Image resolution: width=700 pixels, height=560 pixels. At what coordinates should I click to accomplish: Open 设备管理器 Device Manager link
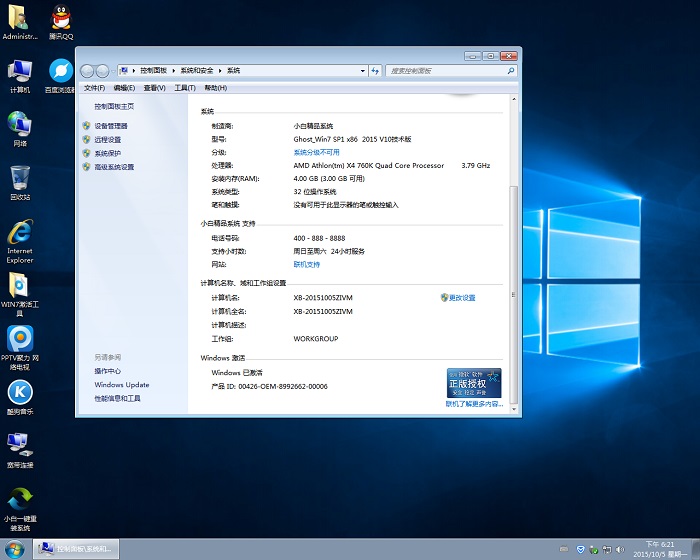111,126
